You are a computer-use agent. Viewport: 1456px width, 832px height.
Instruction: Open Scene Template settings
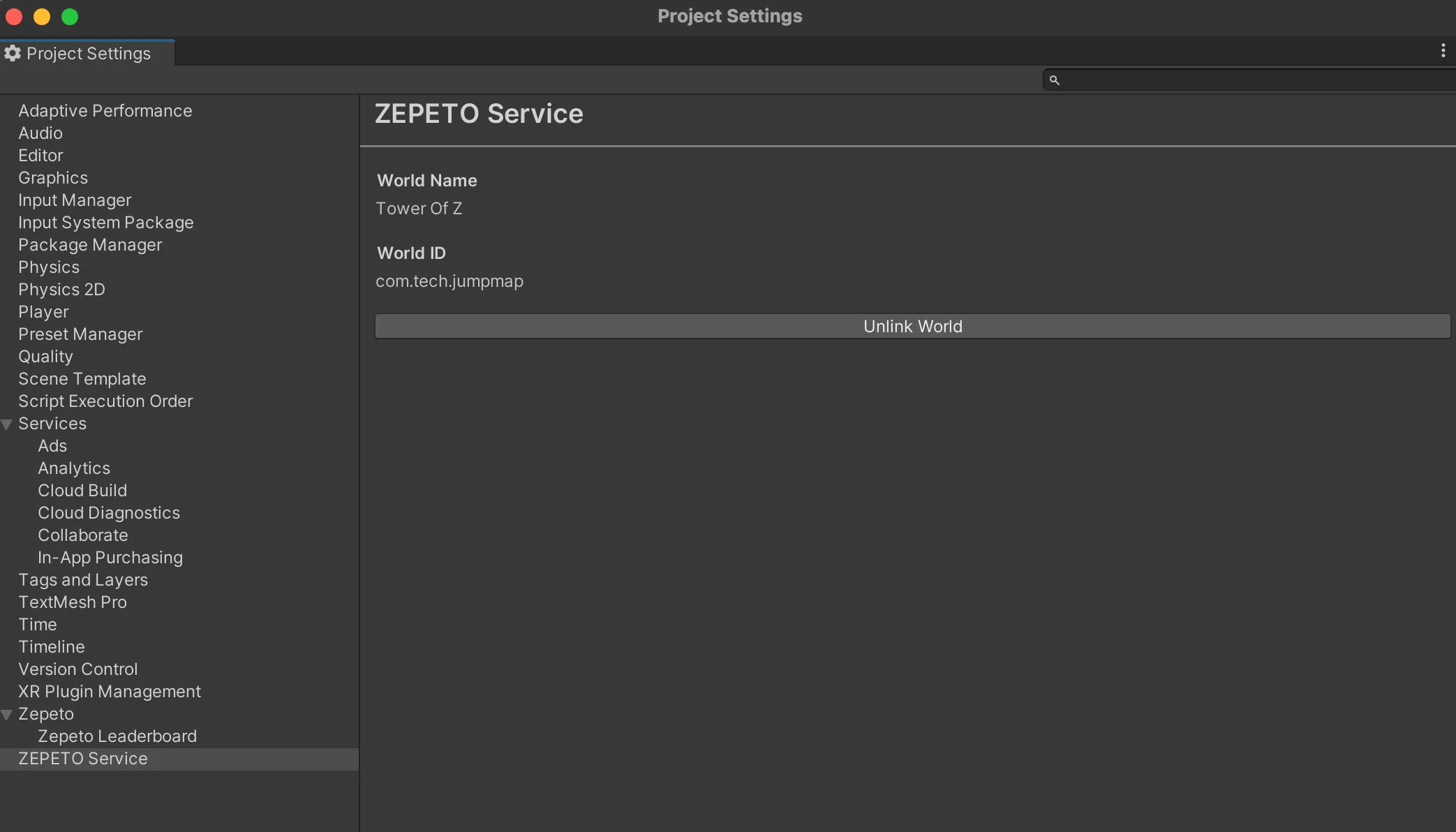pyautogui.click(x=82, y=379)
